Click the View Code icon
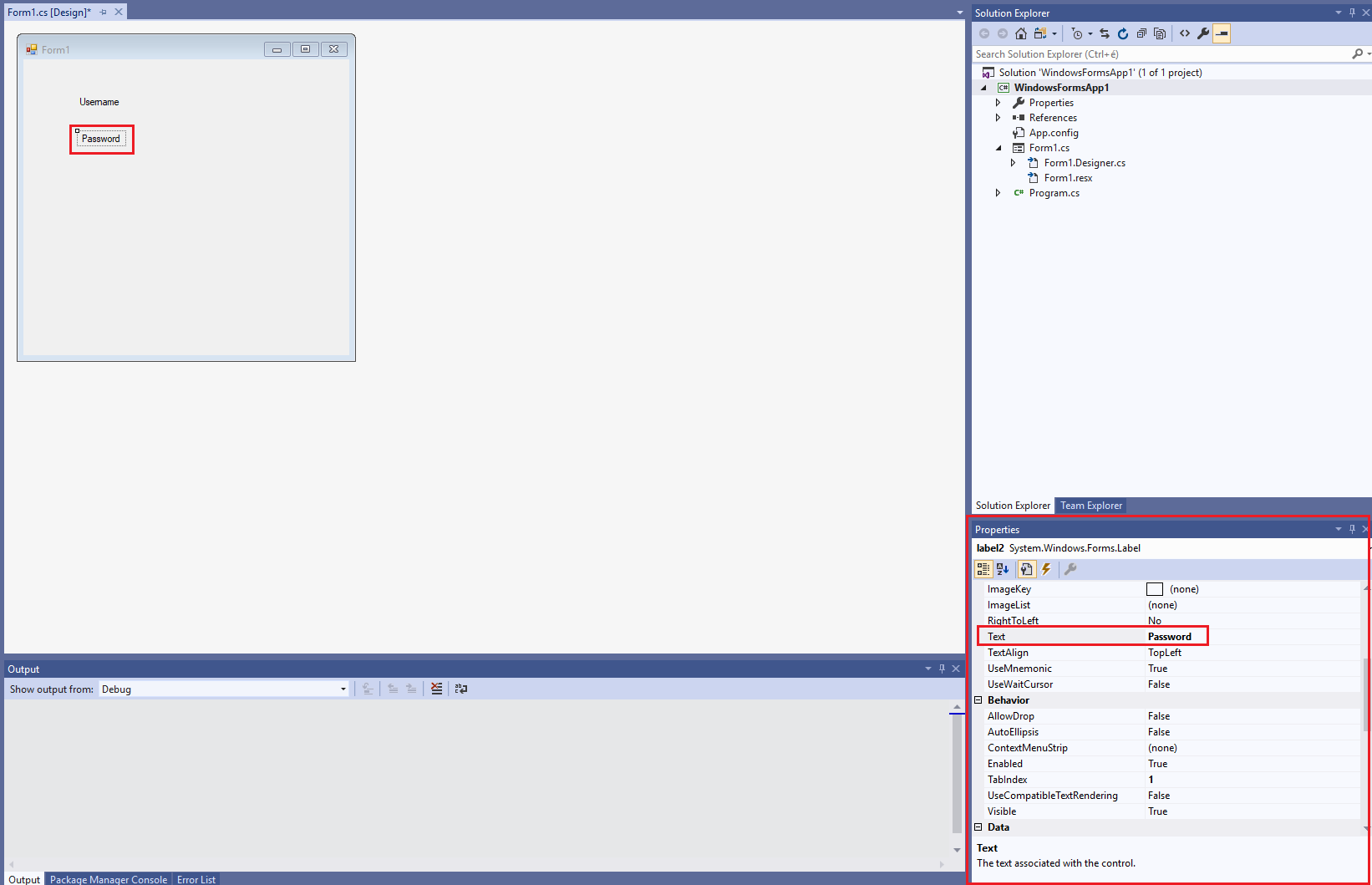 [x=1185, y=33]
